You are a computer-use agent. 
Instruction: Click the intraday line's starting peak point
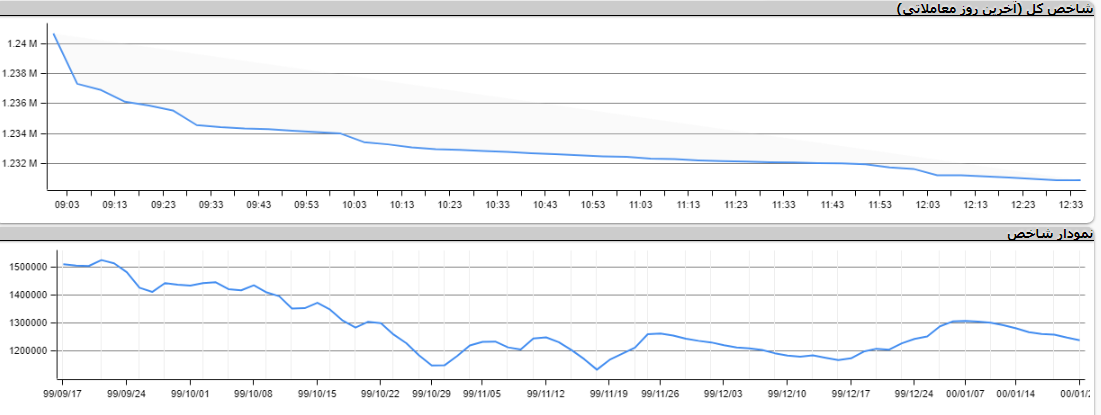click(x=54, y=34)
